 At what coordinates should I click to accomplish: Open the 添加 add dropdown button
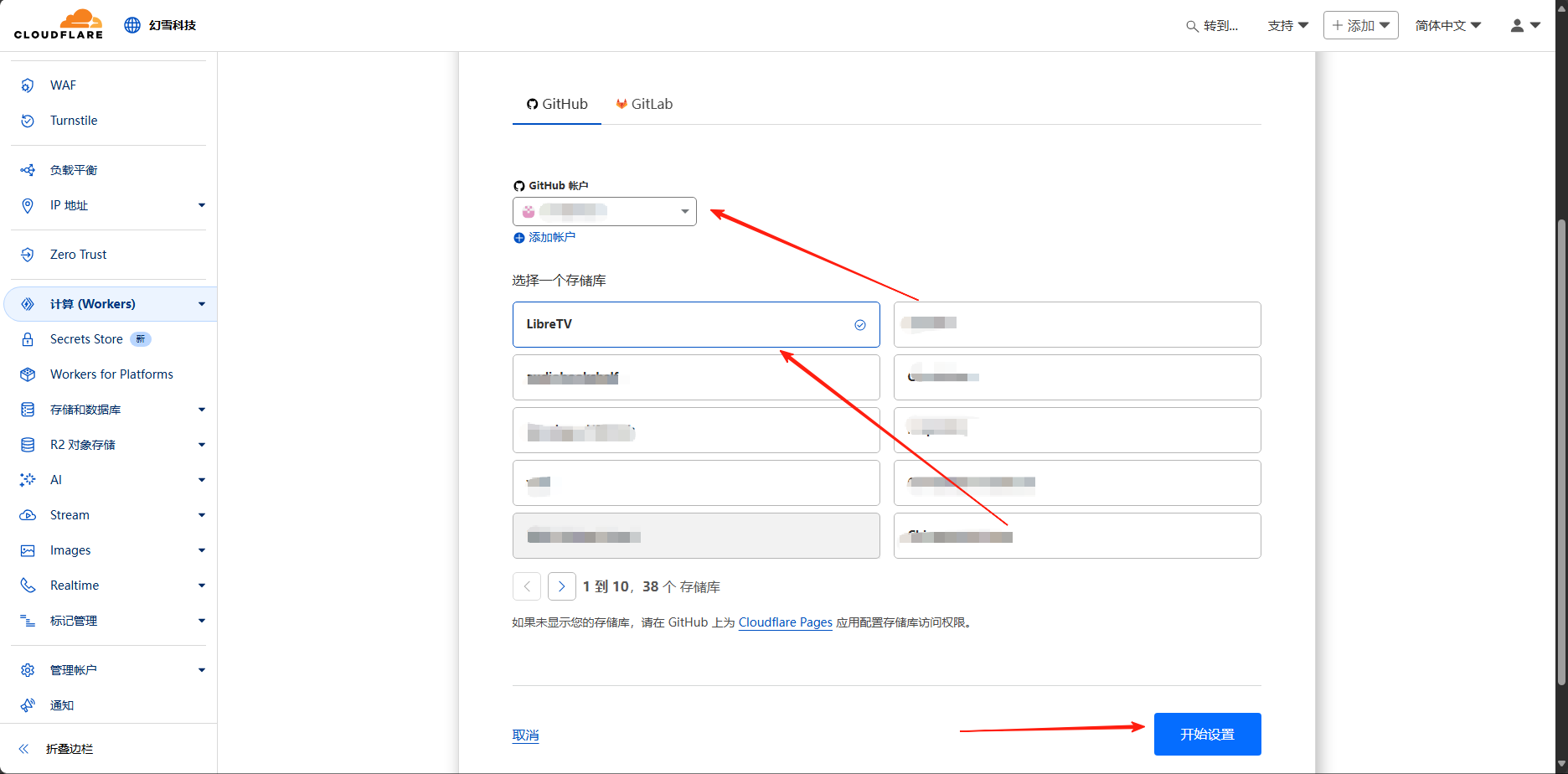pos(1361,25)
